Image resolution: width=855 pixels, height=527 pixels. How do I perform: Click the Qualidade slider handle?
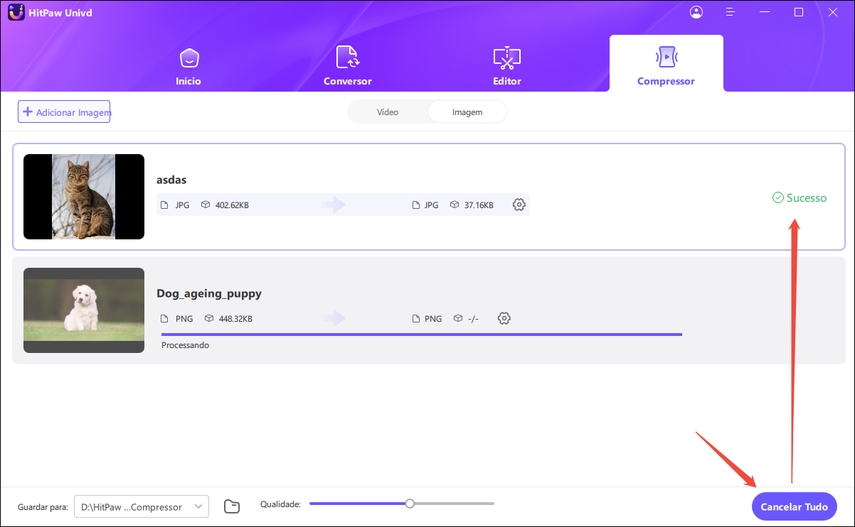coord(410,504)
